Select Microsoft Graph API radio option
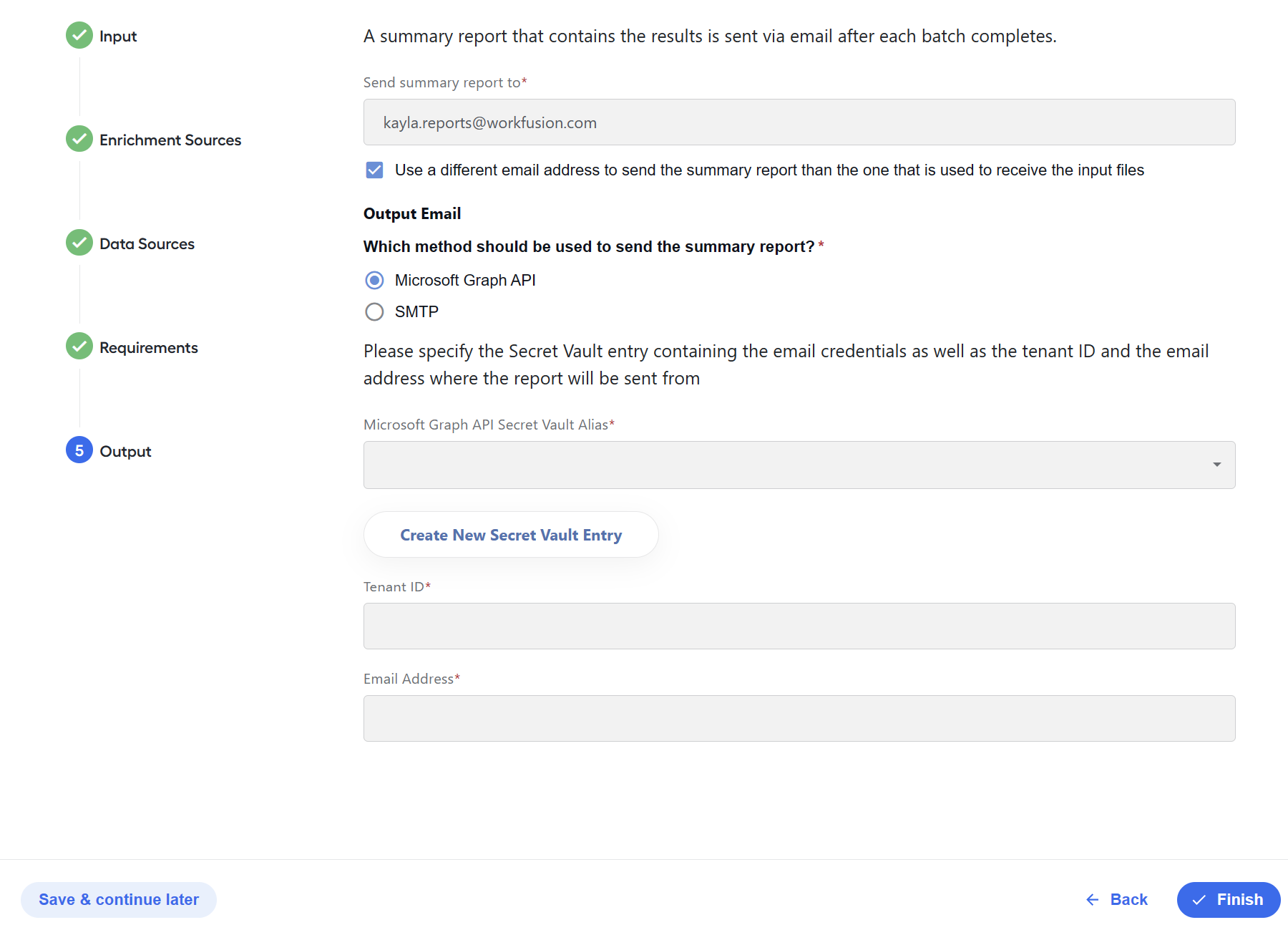This screenshot has height=930, width=1288. (x=374, y=280)
